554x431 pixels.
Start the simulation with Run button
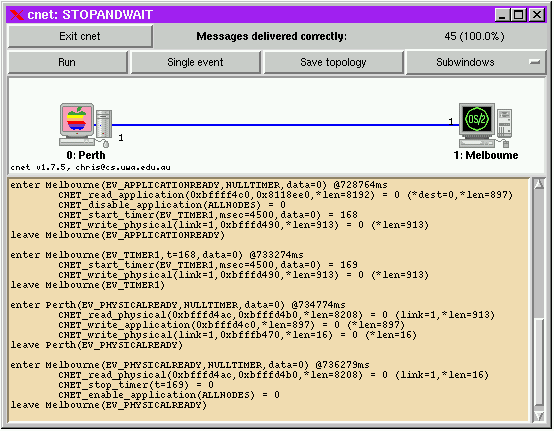coord(67,63)
